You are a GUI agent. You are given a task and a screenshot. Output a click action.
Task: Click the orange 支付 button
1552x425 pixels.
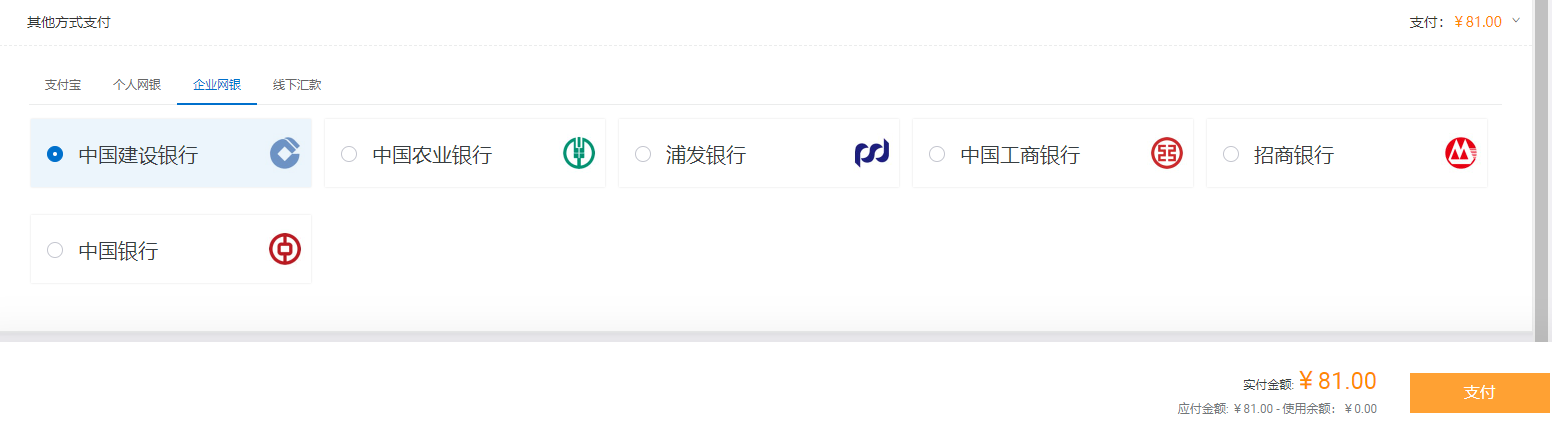(1479, 393)
